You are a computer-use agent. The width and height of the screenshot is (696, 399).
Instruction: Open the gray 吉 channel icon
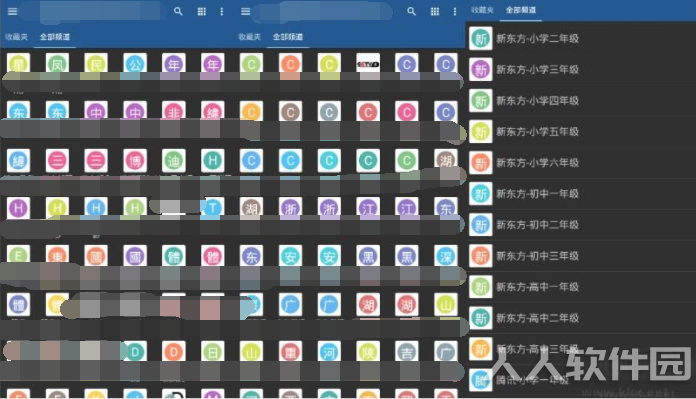pyautogui.click(x=407, y=352)
